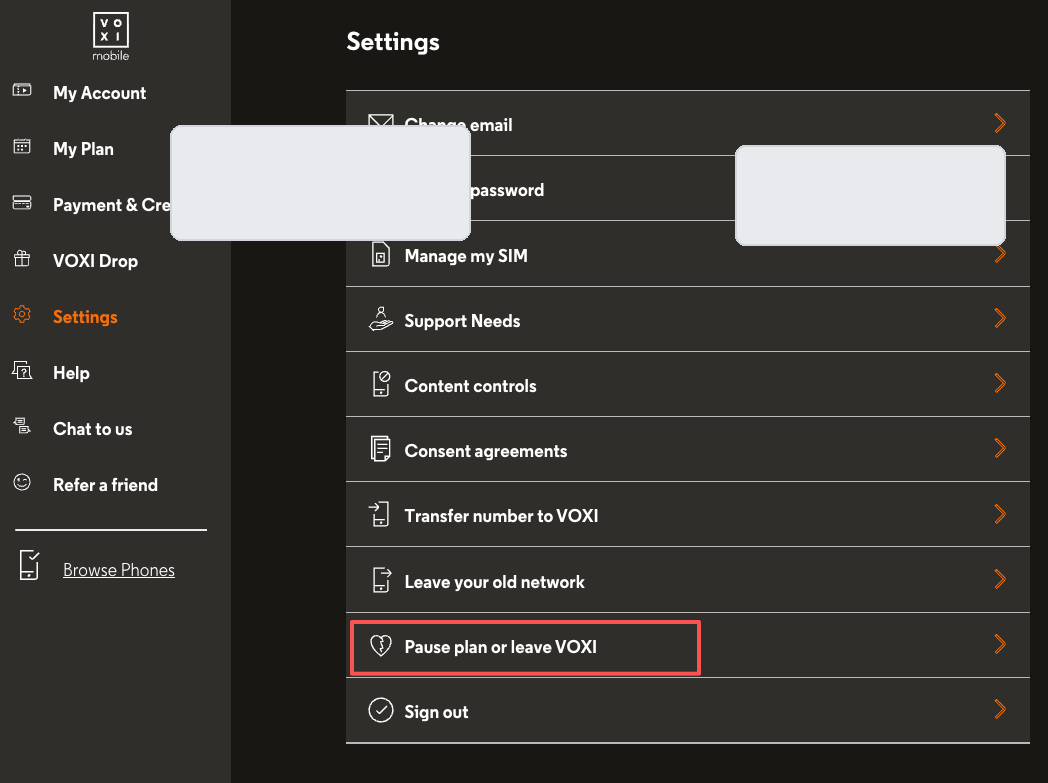Click the Payment card icon in sidebar
The image size is (1048, 783).
point(22,202)
